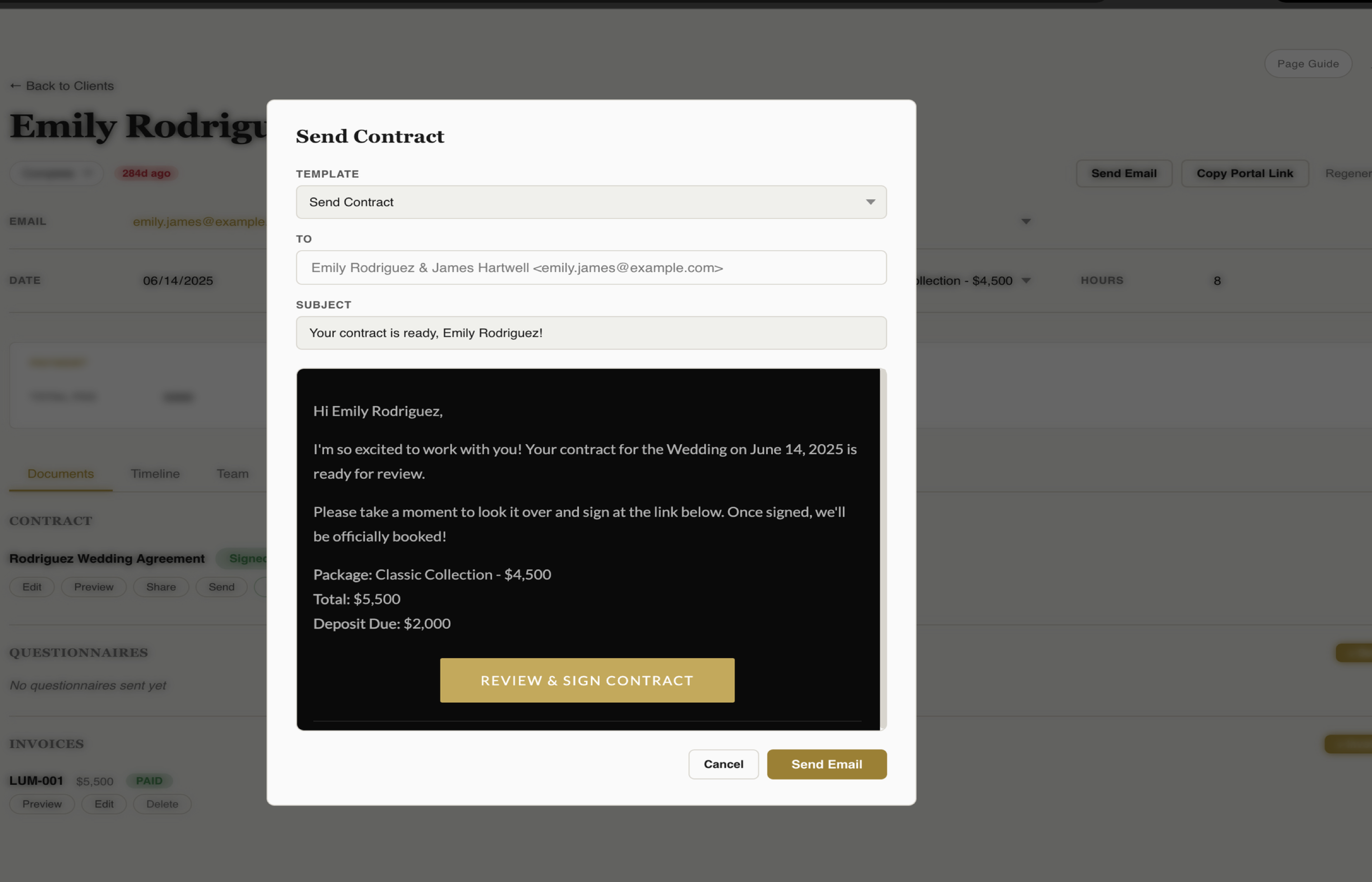Click Send Email in the modal footer
Screen dimensions: 1372x882
click(x=826, y=764)
